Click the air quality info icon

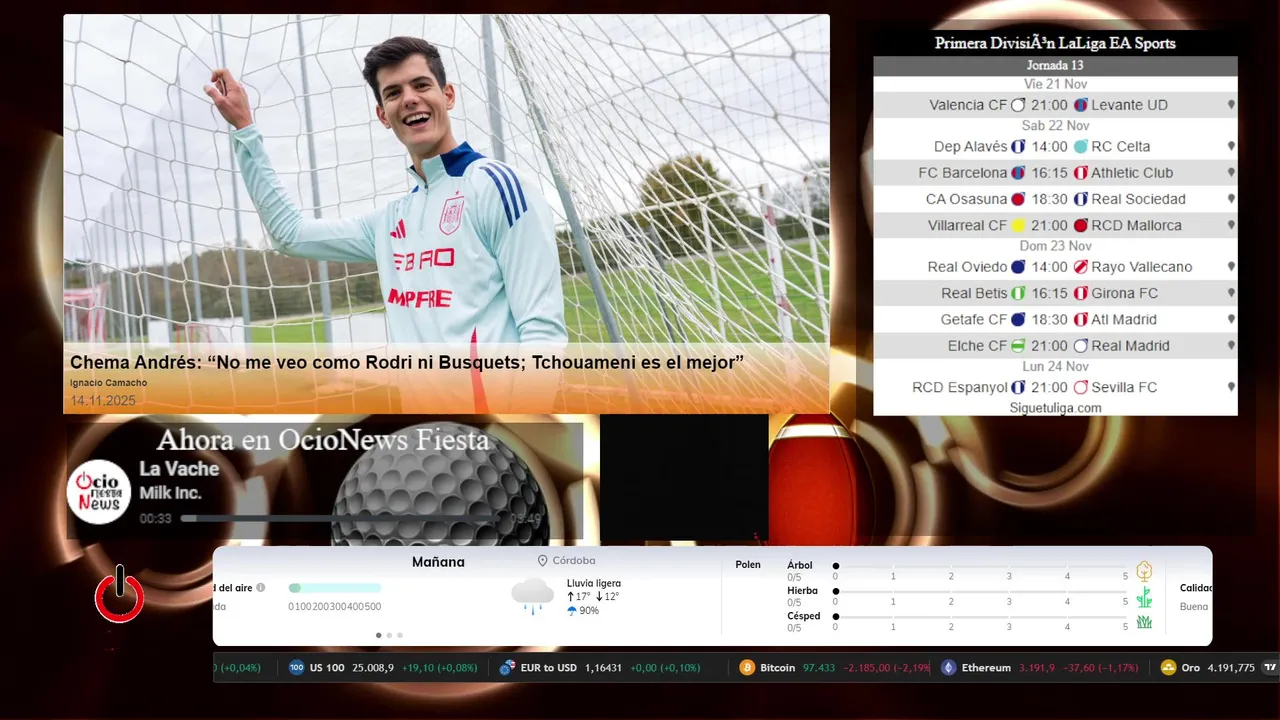261,588
